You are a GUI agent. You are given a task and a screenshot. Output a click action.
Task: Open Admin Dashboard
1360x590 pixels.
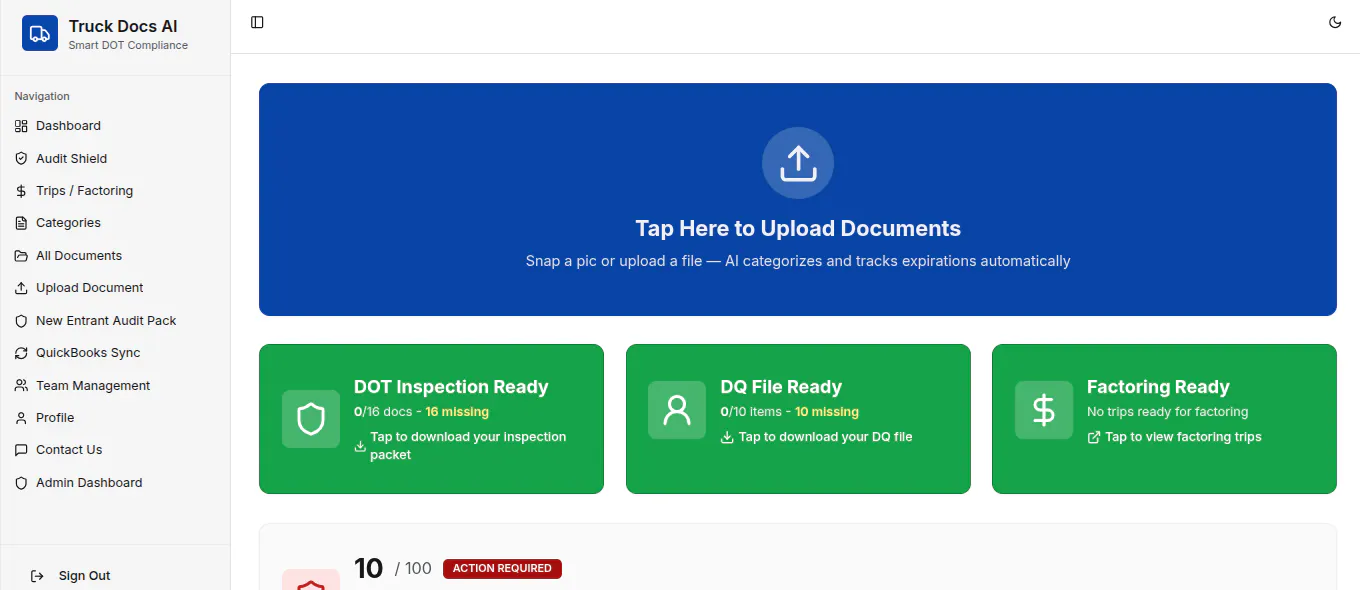[115, 483]
